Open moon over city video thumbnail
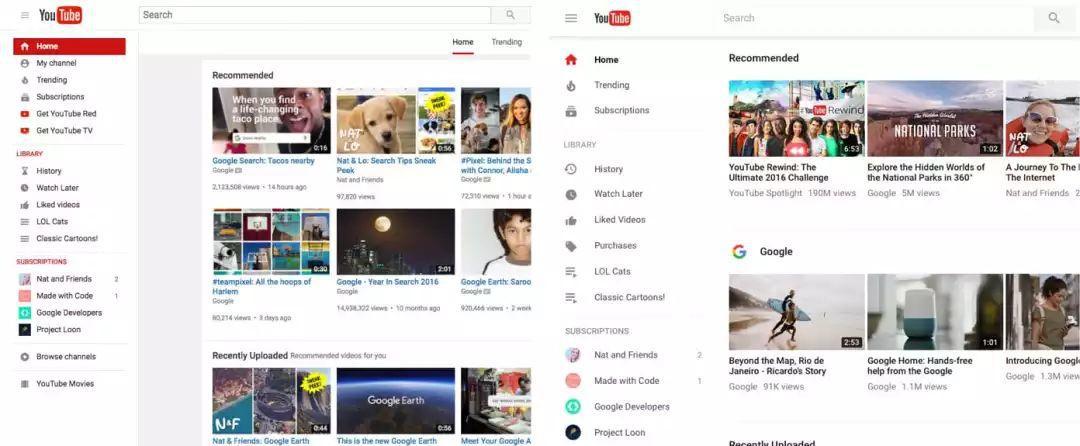The image size is (1080, 446). (395, 242)
